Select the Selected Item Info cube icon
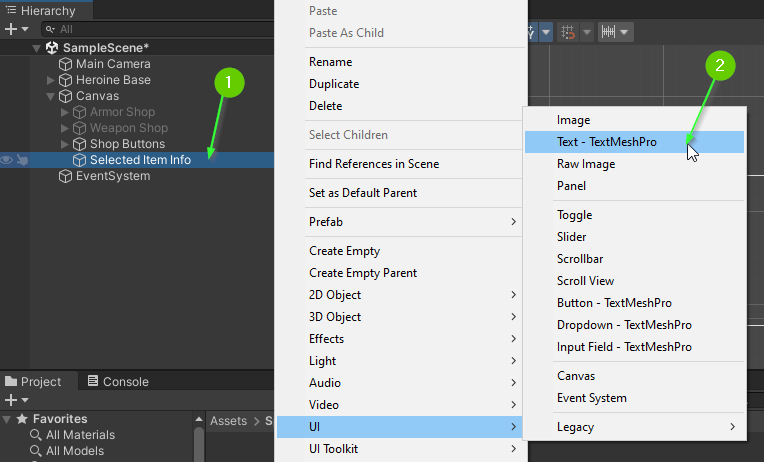The height and width of the screenshot is (462, 764). [79, 160]
